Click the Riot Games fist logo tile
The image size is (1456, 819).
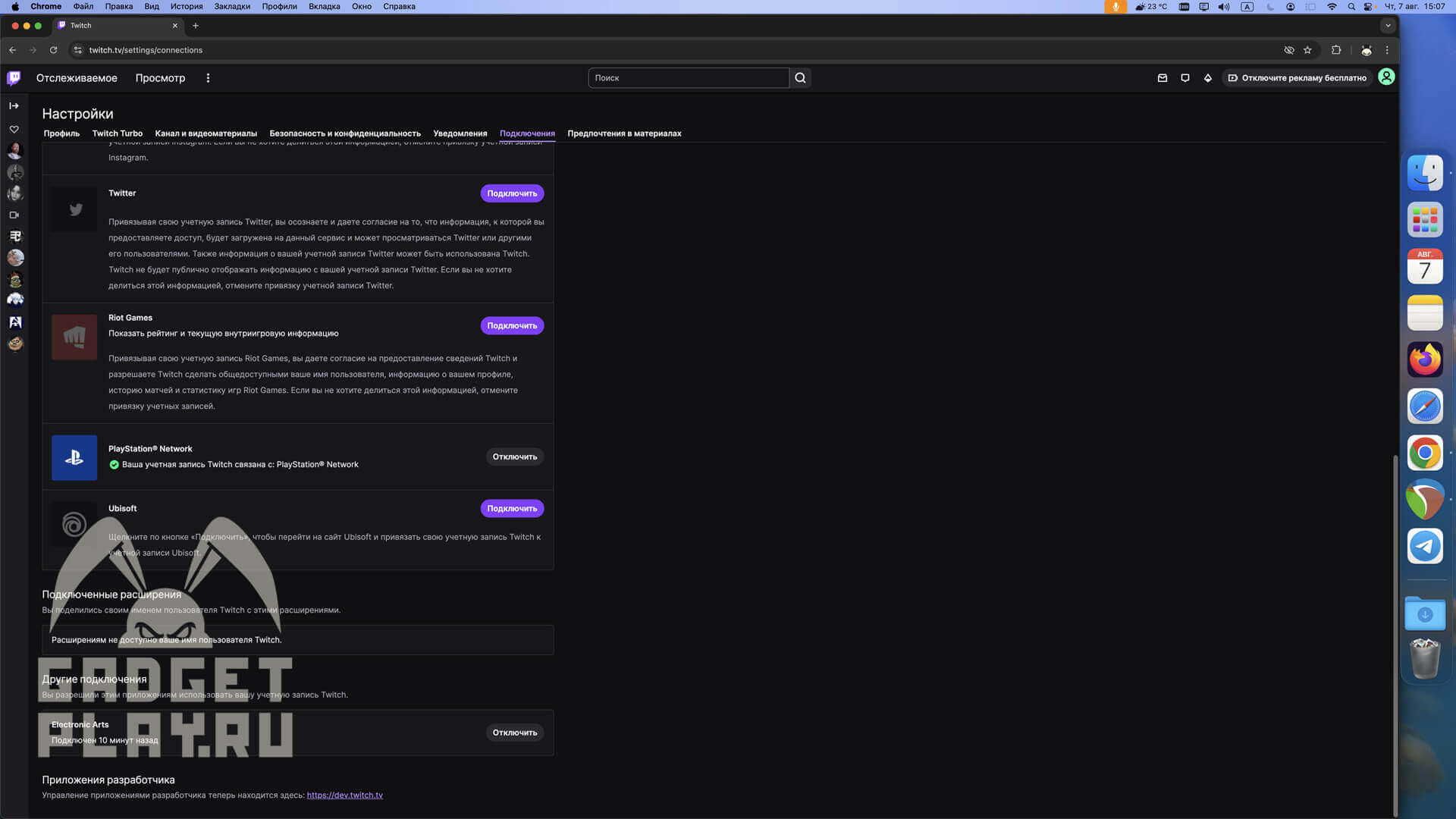(74, 337)
